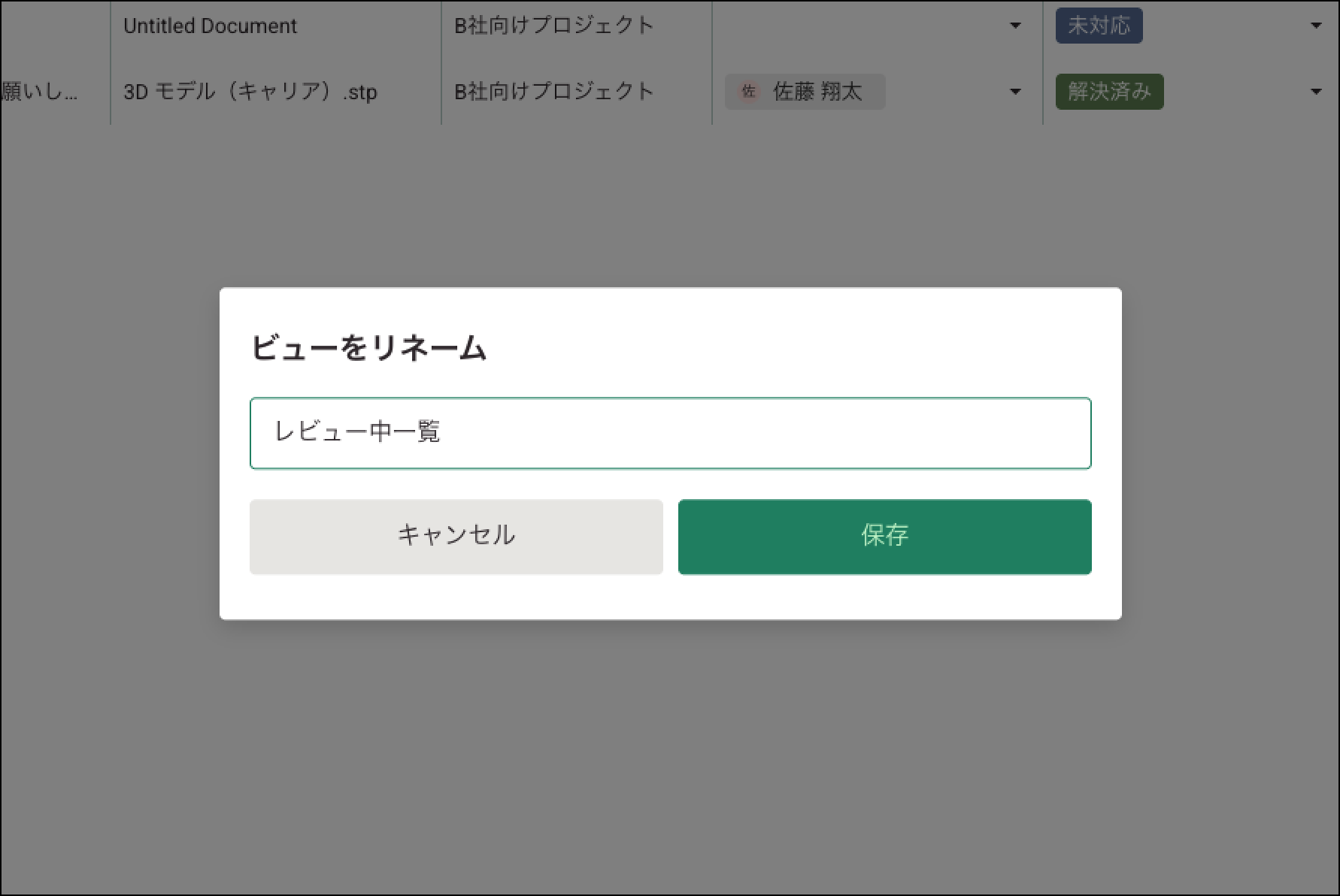Screen dimensions: 1340x896
Task: Click the 佐 avatar icon
Action: 748,92
